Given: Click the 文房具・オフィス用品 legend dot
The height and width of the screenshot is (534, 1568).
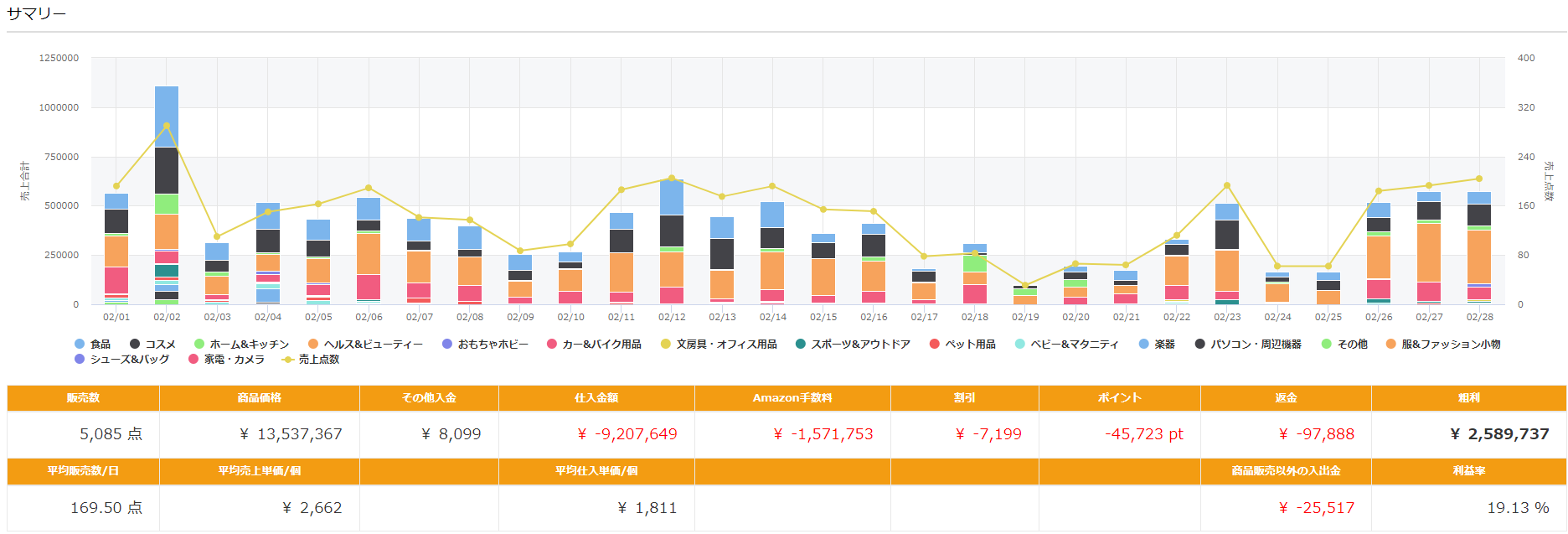Looking at the screenshot, I should coord(666,345).
